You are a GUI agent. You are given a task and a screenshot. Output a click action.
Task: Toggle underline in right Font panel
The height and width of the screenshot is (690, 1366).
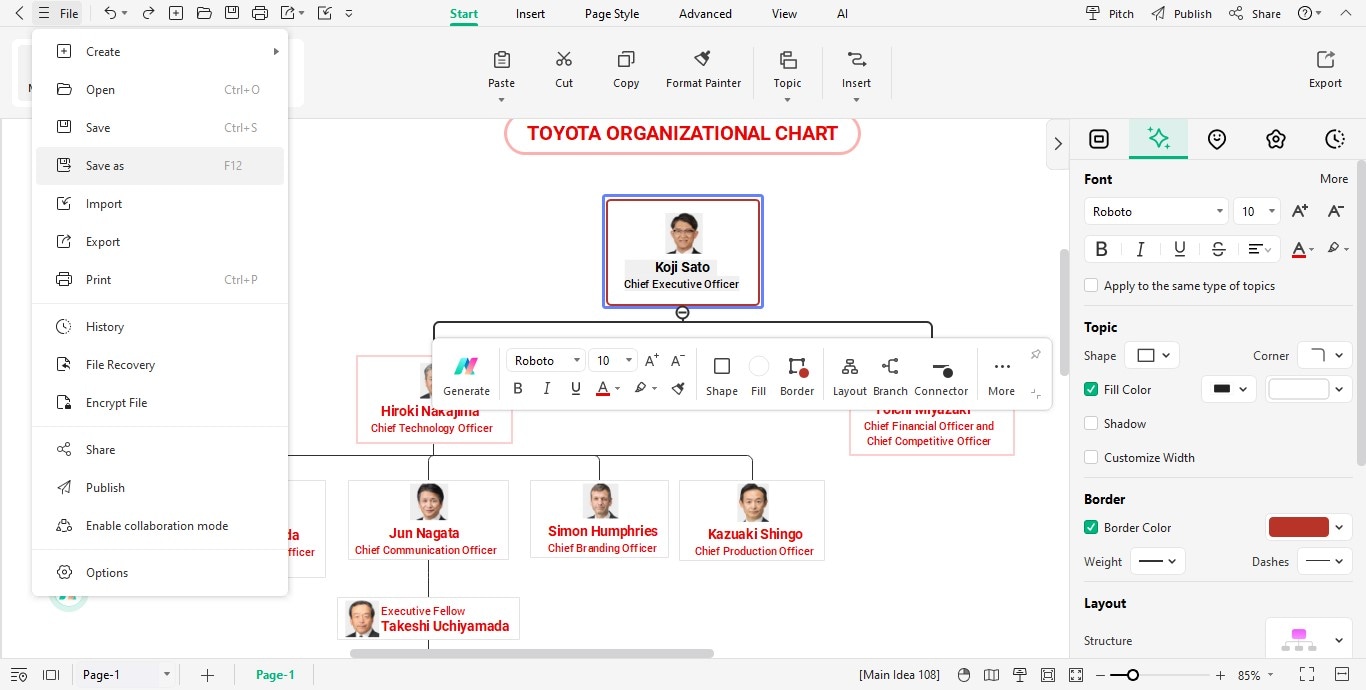pyautogui.click(x=1179, y=249)
